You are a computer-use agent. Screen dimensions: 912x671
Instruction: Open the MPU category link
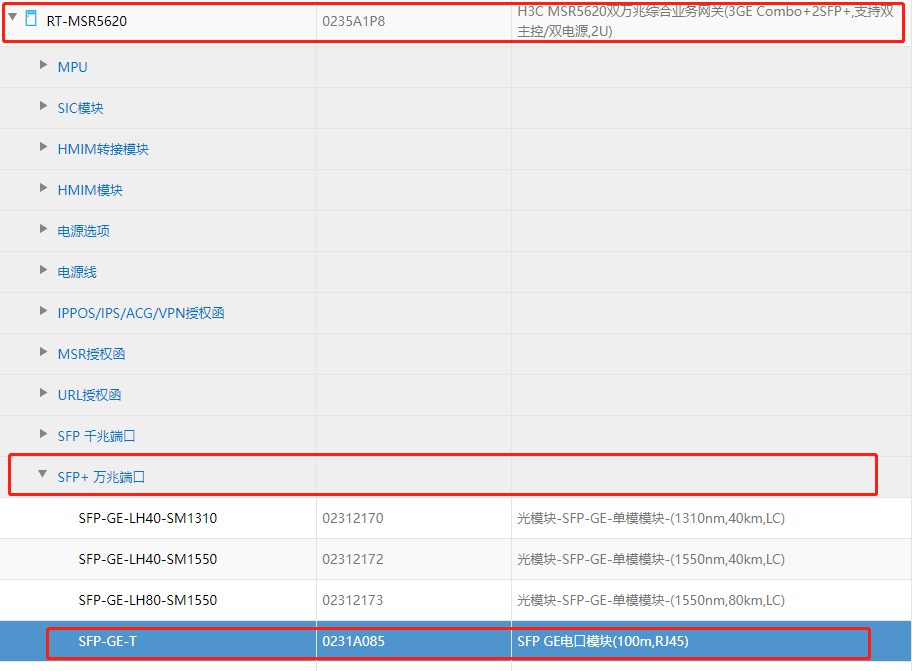(73, 67)
